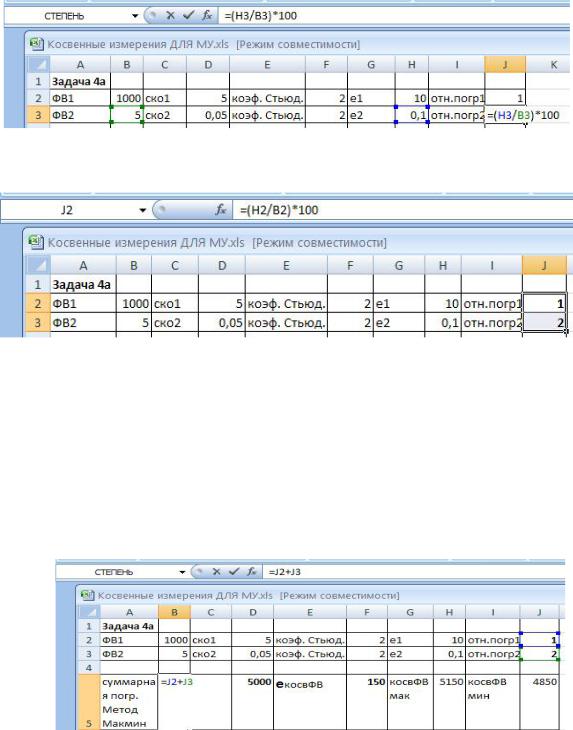Image resolution: width=573 pixels, height=730 pixels.
Task: Click selected cell J2 with bold 1, J2 name-box sheet
Action: point(544,303)
